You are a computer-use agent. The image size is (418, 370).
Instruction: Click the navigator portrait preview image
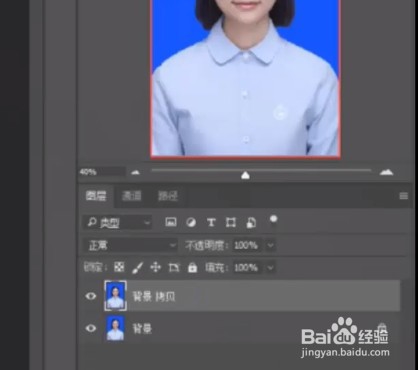[246, 78]
